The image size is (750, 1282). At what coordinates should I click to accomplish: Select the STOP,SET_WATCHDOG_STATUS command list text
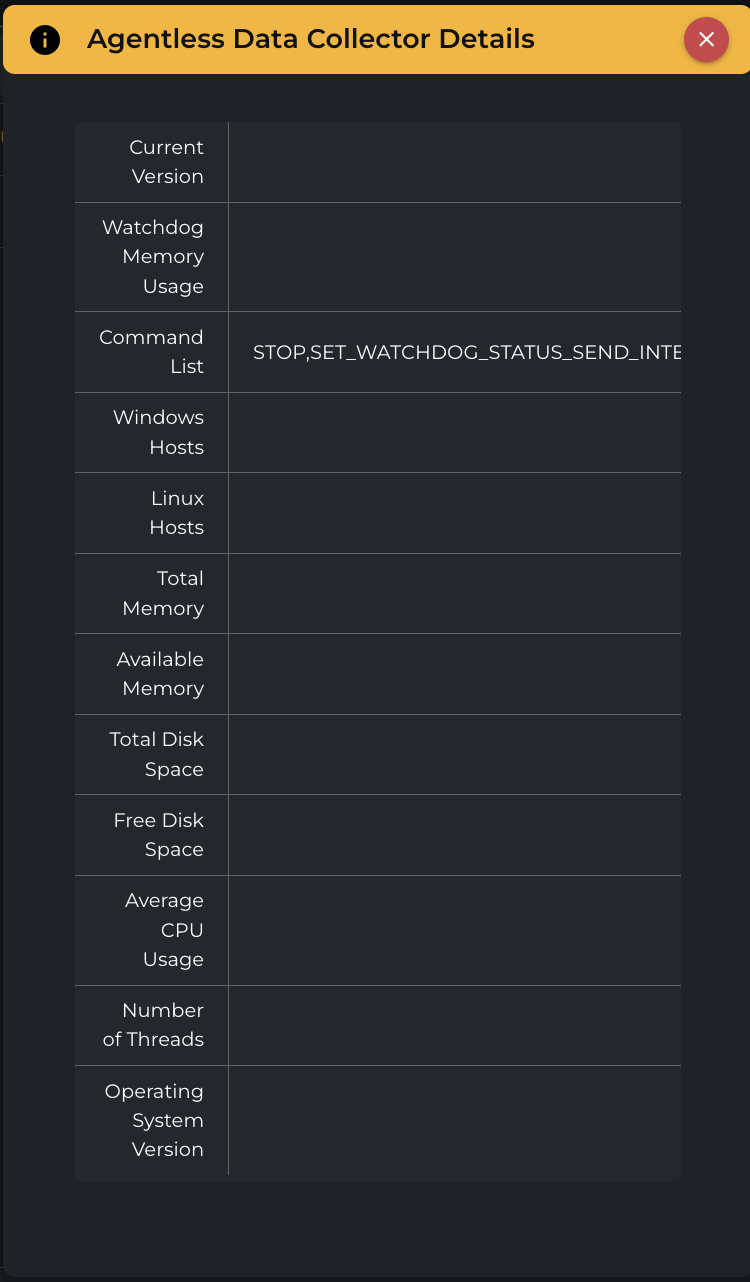click(467, 352)
